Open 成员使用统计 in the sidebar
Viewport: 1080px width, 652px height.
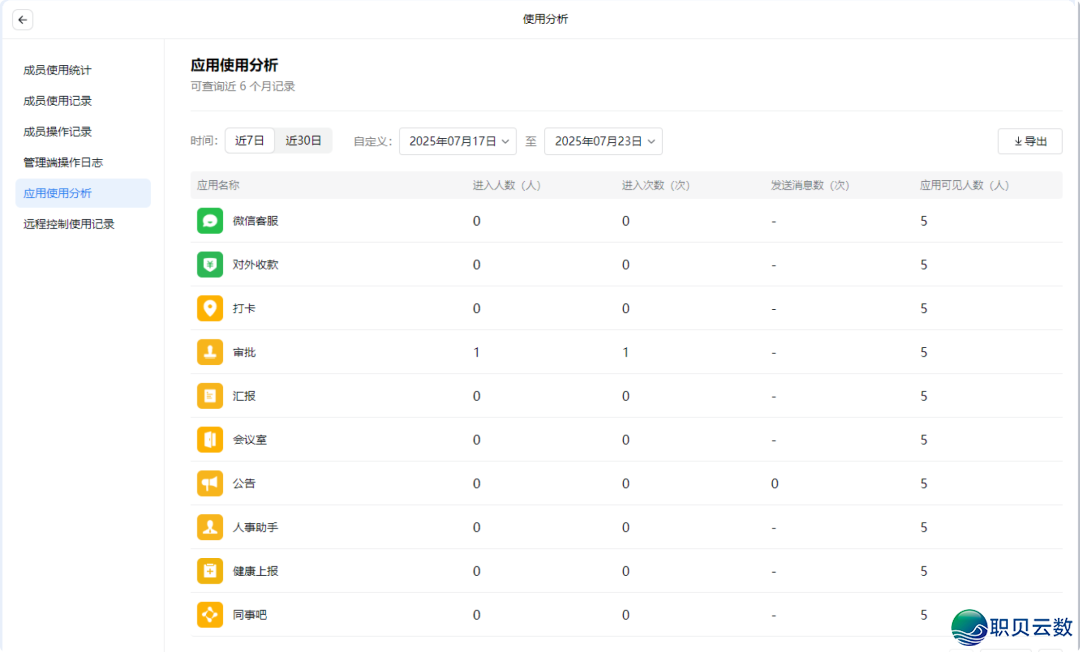[58, 70]
